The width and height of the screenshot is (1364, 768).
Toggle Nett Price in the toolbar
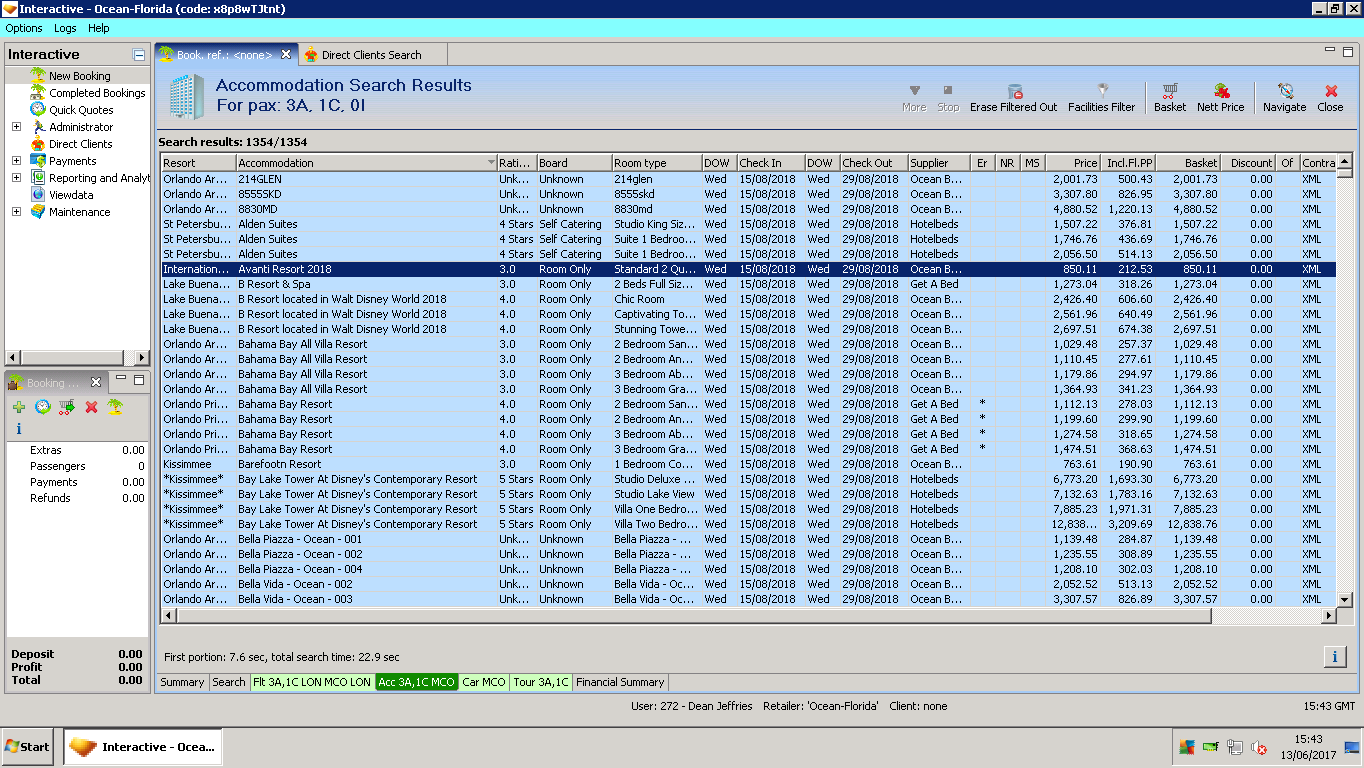[x=1221, y=92]
